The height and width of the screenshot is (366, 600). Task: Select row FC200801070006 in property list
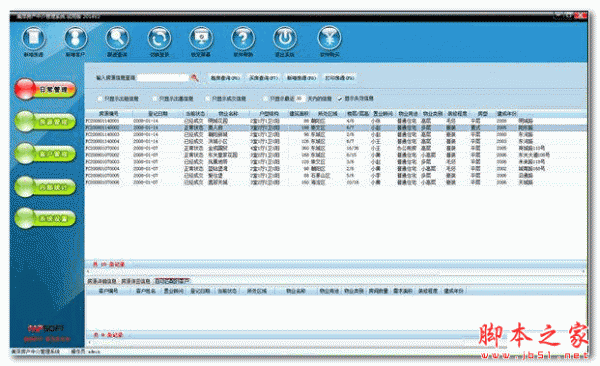pyautogui.click(x=336, y=182)
